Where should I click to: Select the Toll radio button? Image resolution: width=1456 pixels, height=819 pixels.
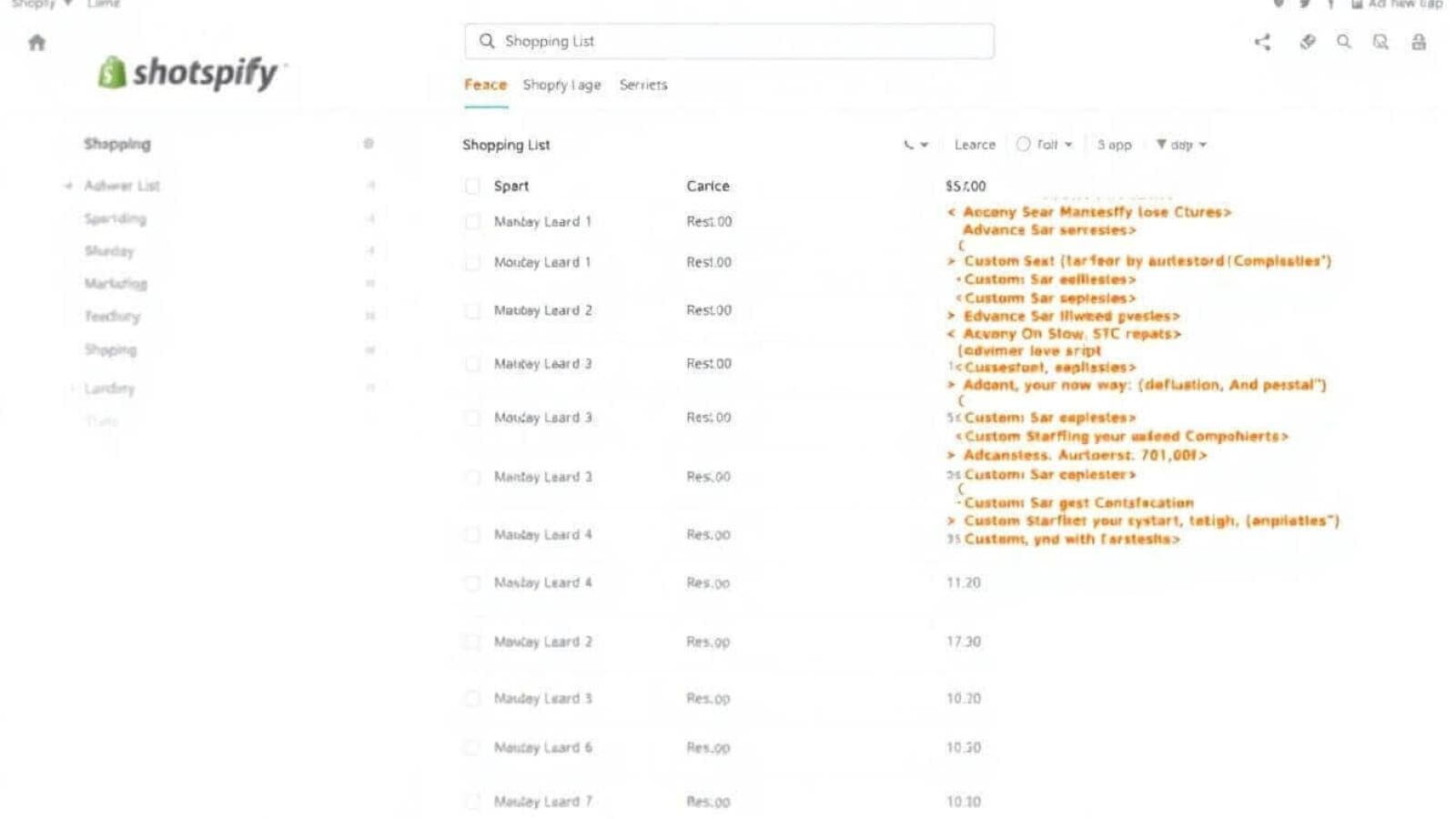point(1024,144)
